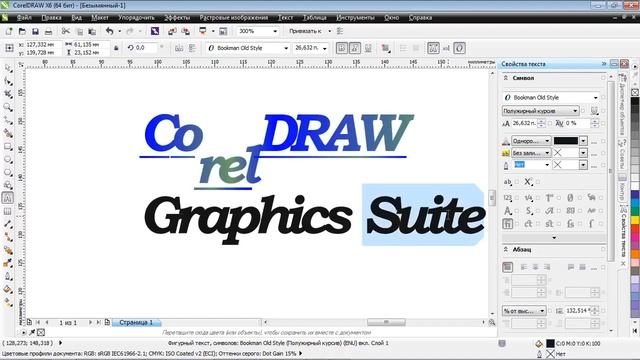
Task: Undo the last action
Action: (x=109, y=31)
